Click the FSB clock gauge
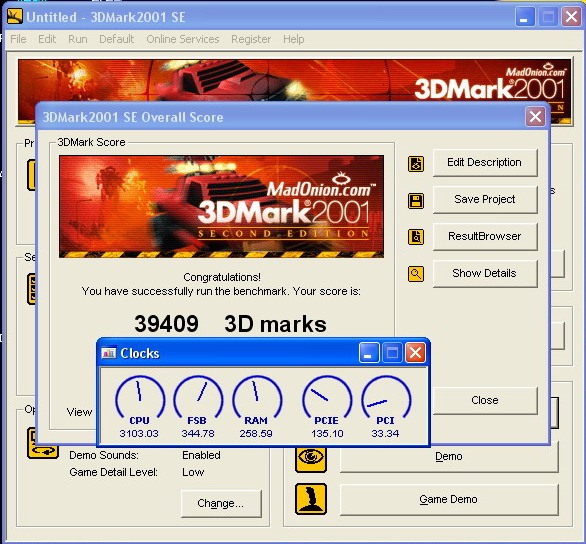 click(x=198, y=397)
